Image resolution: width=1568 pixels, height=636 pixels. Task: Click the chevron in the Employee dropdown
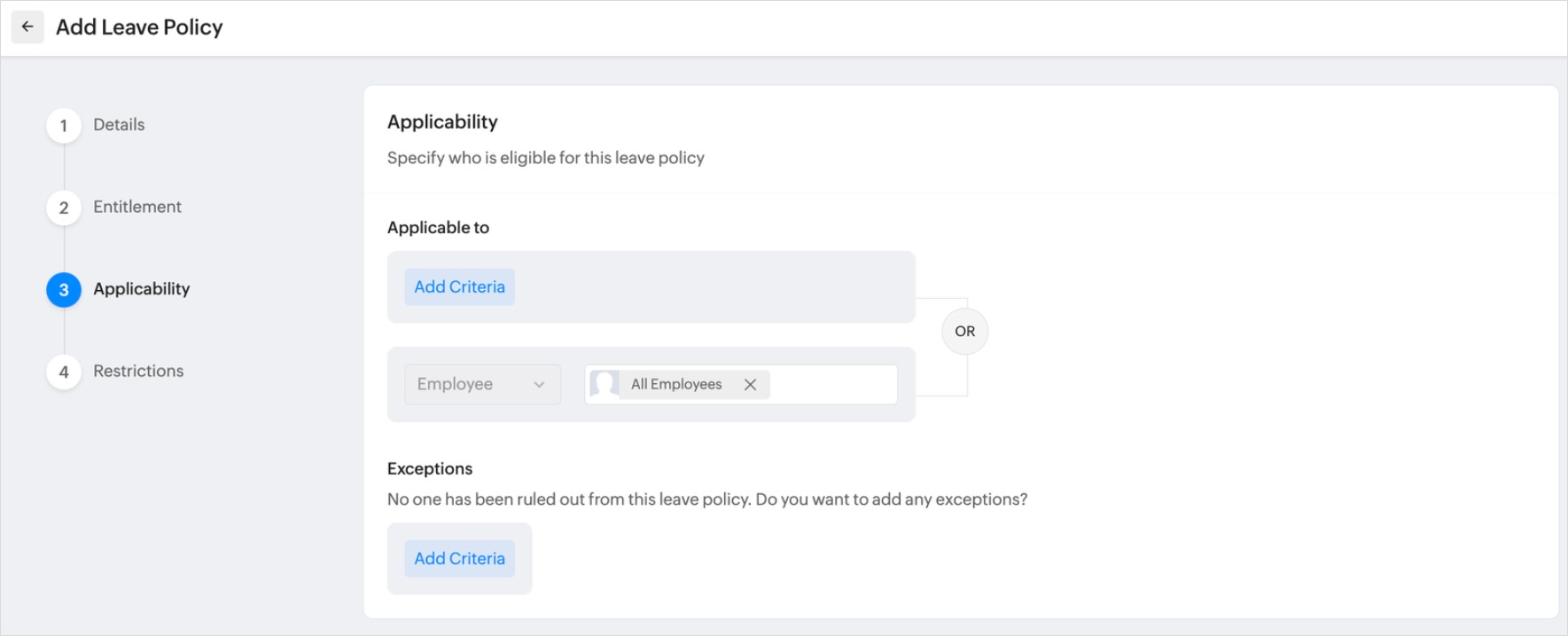click(x=539, y=384)
